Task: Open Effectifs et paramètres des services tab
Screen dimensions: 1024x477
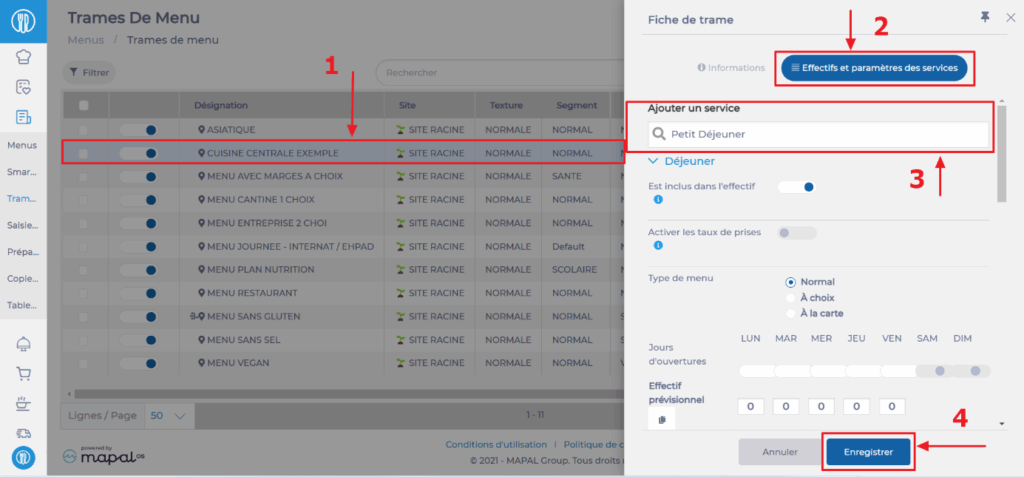Action: pos(874,68)
